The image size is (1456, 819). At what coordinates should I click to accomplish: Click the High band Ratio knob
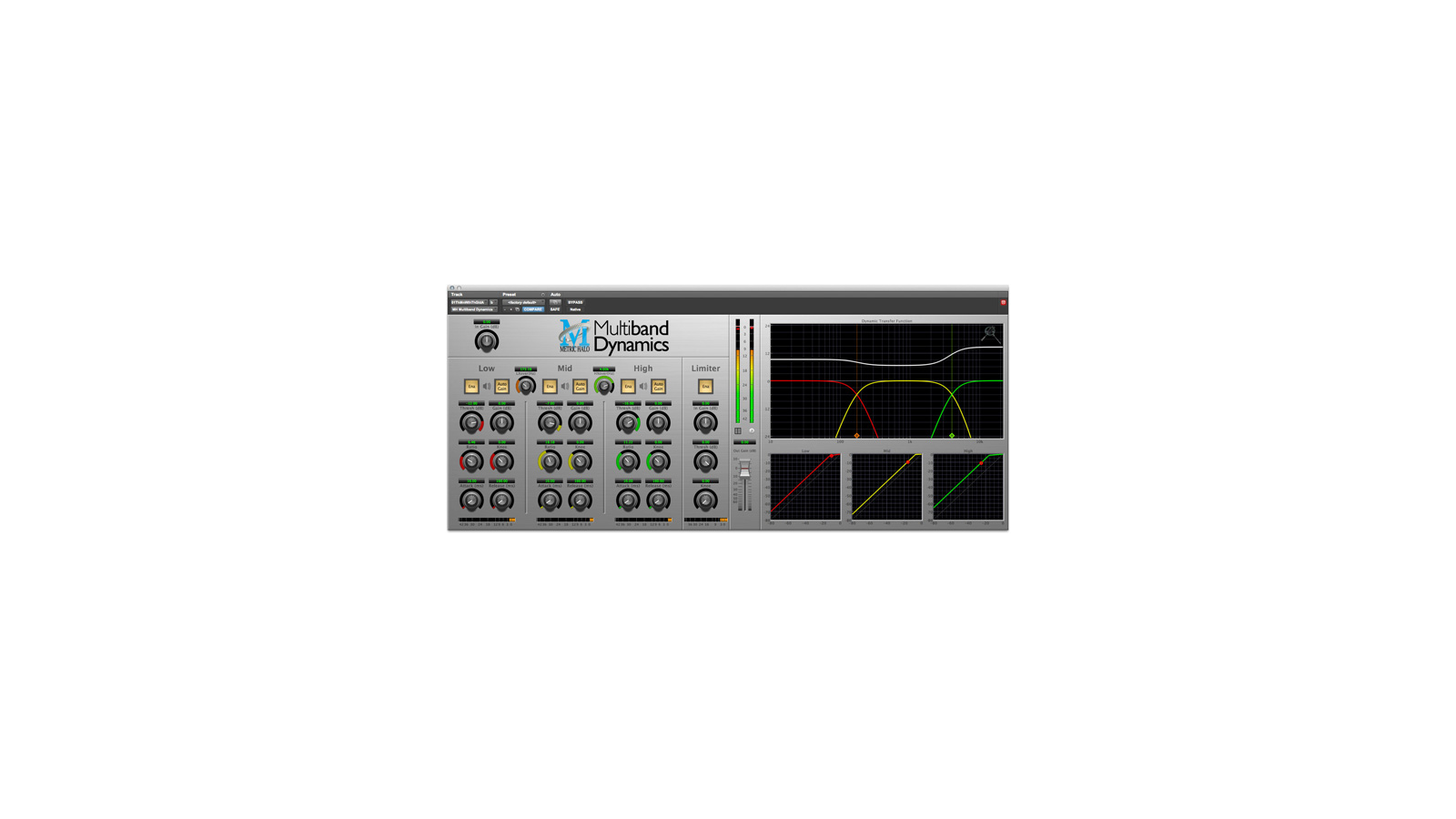point(627,462)
